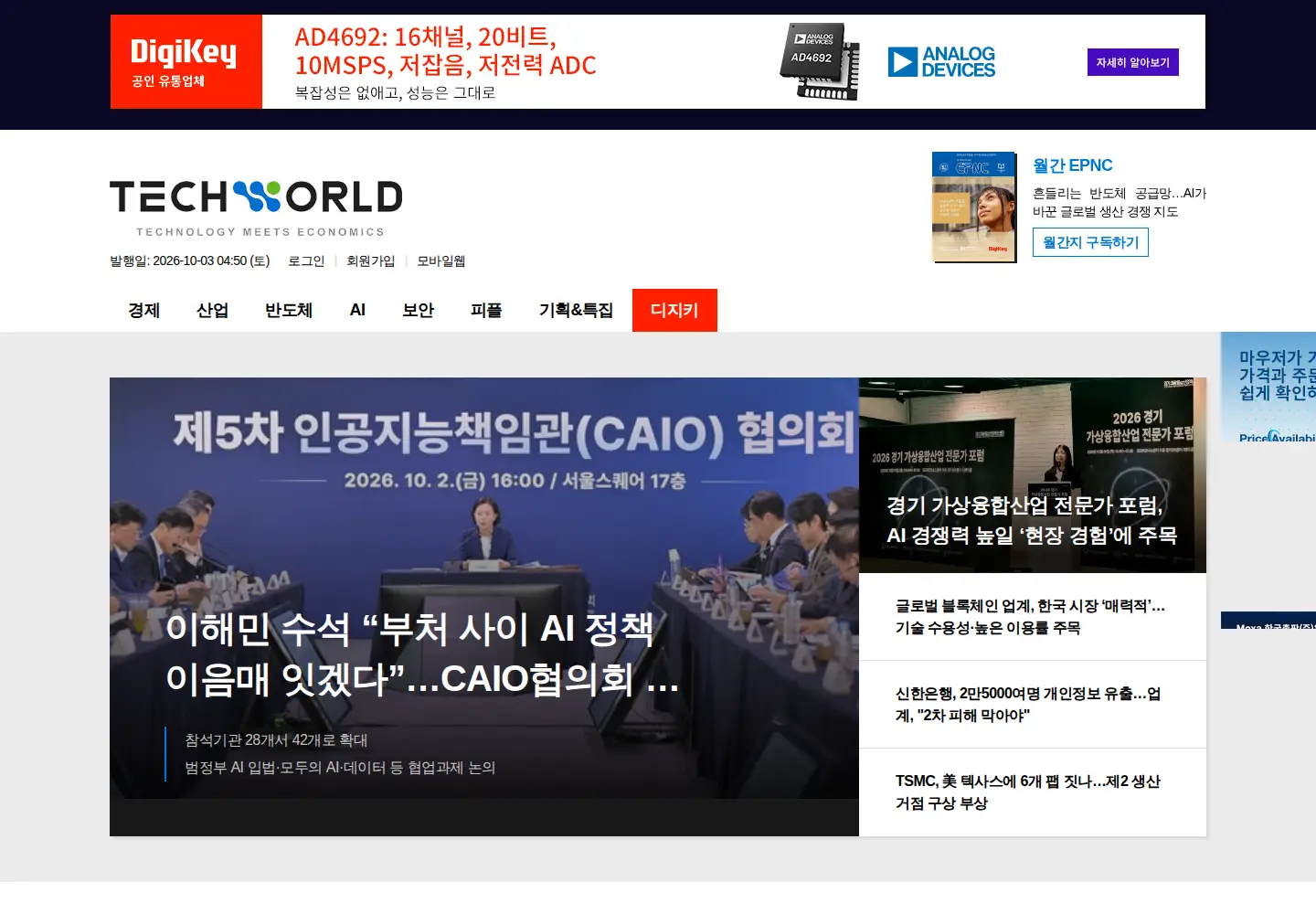Open the EPNC magazine cover thumbnail
1316x914 pixels.
click(x=974, y=207)
